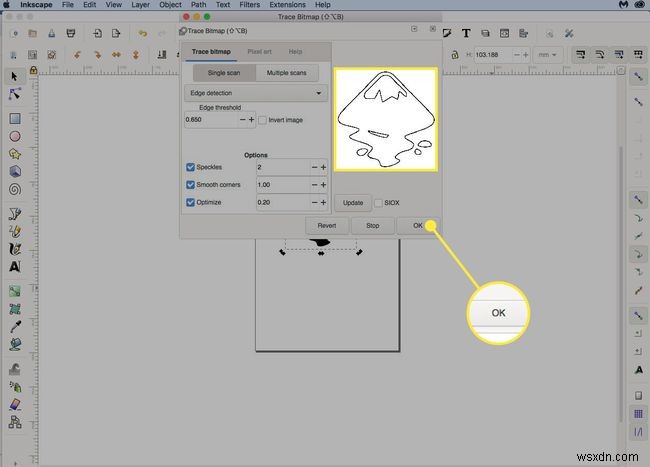Increase the Edge threshold value
Viewport: 650px width, 467px height.
tap(252, 120)
